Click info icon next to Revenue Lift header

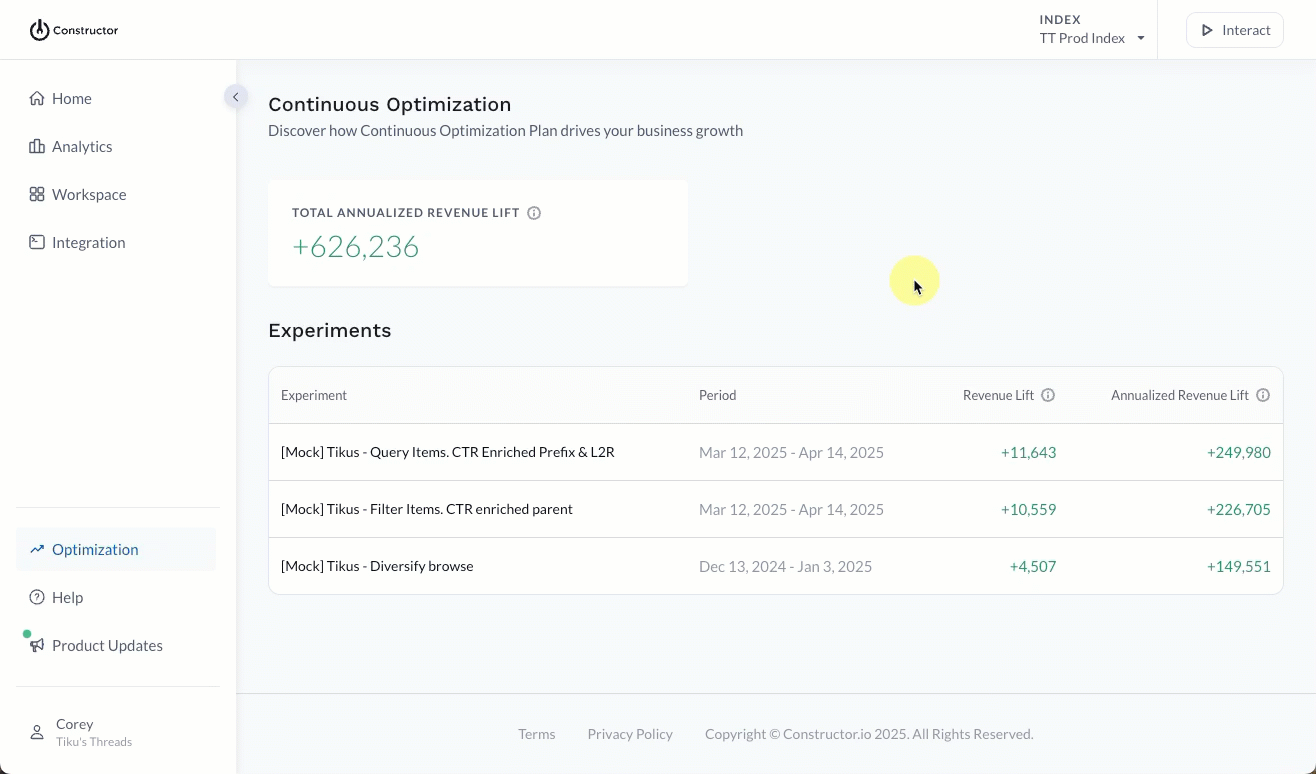point(1048,395)
